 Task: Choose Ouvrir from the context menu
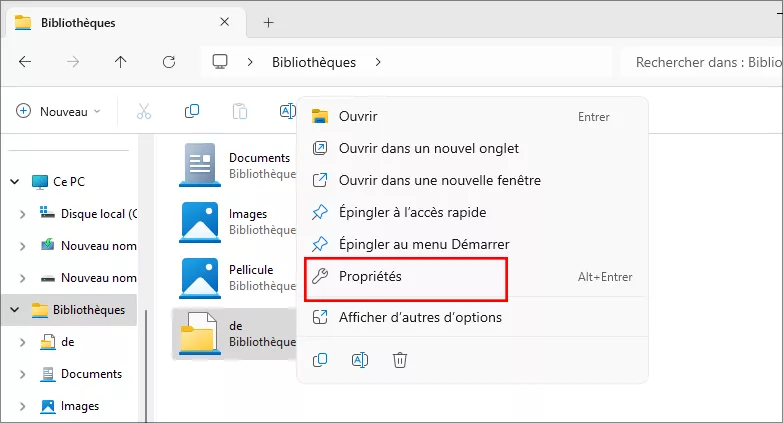[x=472, y=116]
